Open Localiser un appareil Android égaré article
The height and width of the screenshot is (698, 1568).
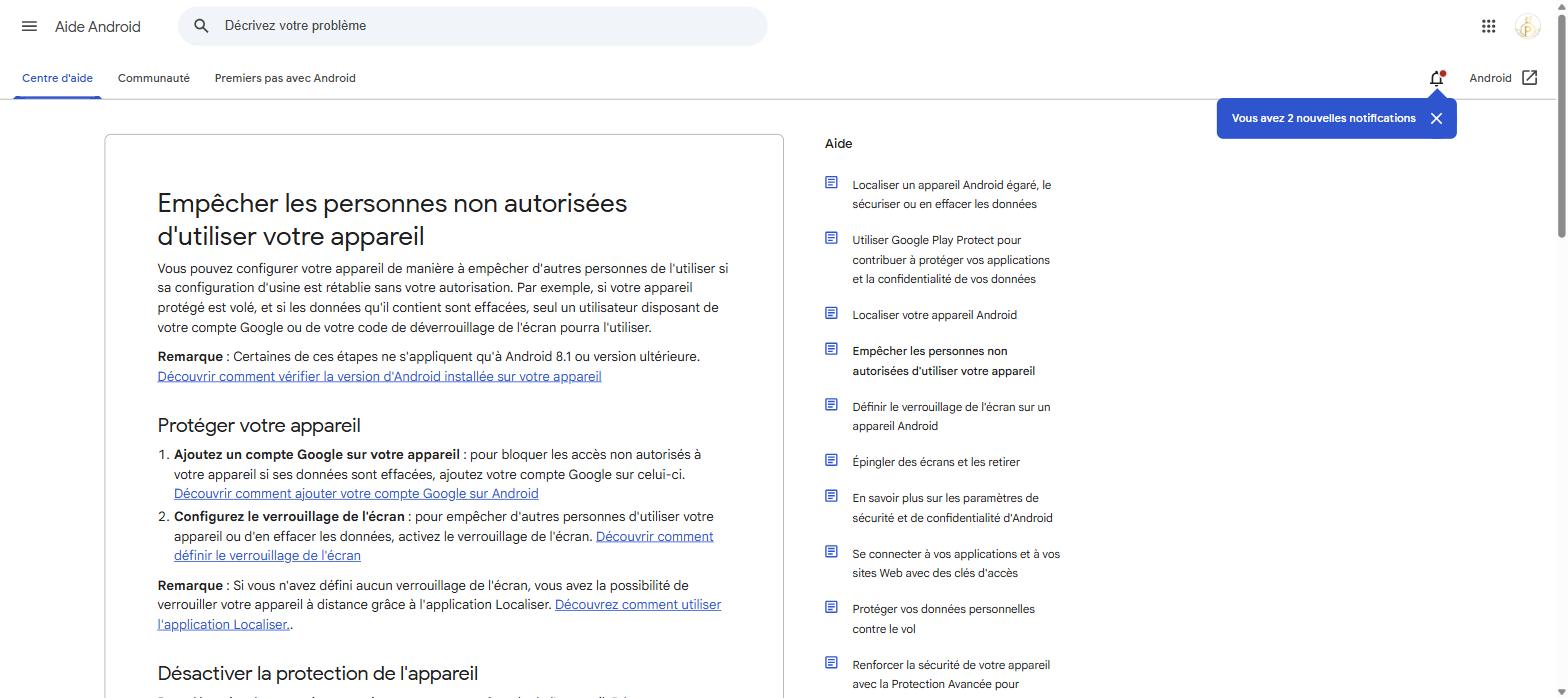tap(951, 194)
